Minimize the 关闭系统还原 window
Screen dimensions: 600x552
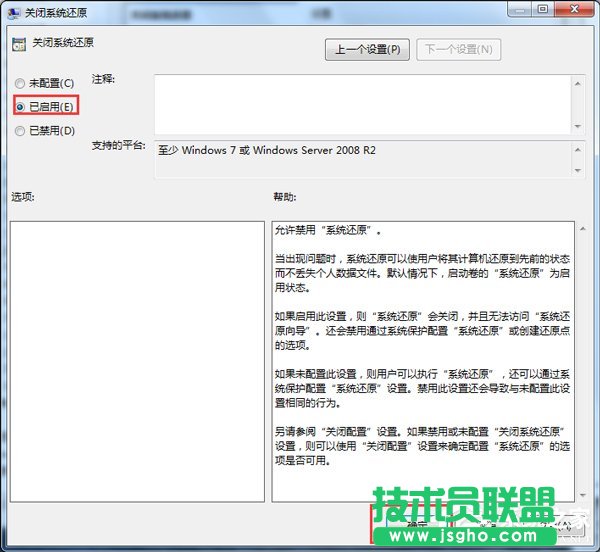519,10
